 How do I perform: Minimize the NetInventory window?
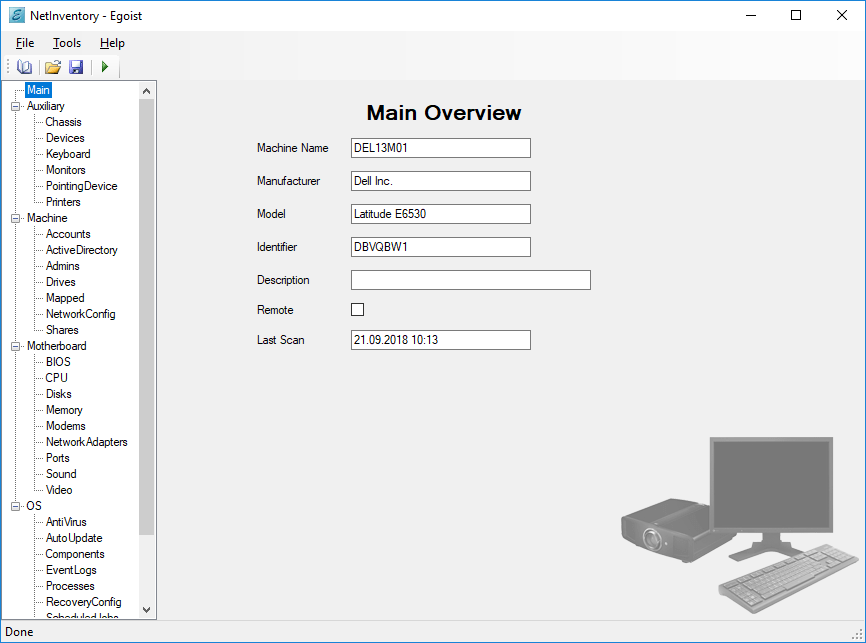tap(751, 15)
